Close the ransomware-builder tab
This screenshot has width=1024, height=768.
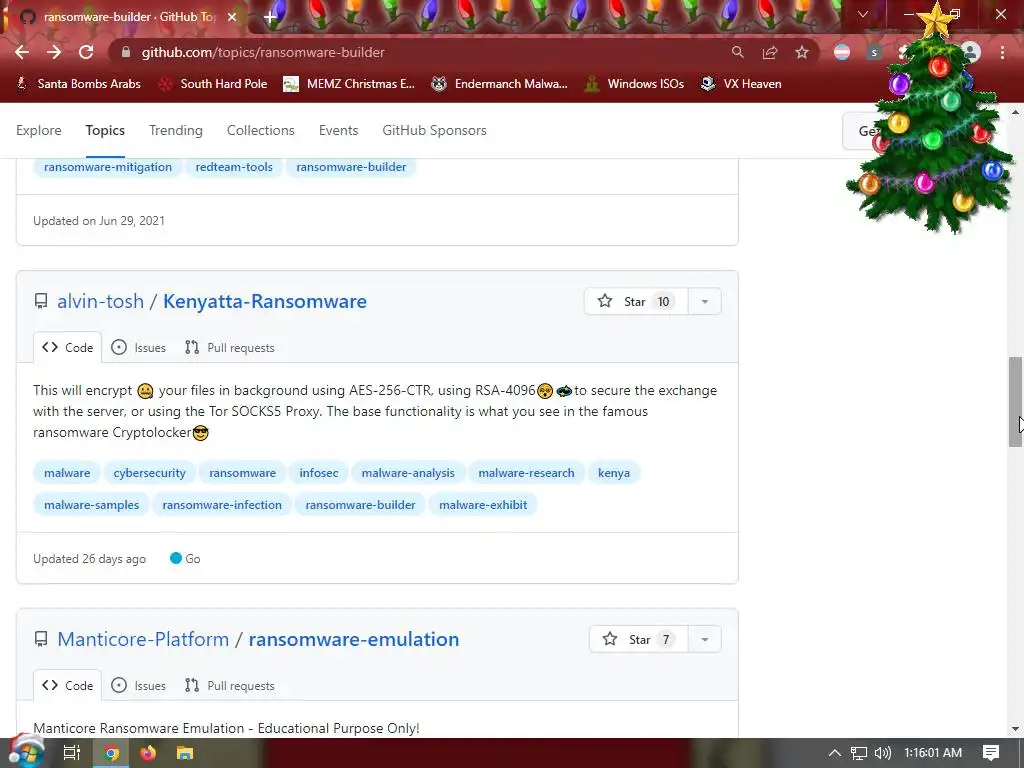point(232,17)
